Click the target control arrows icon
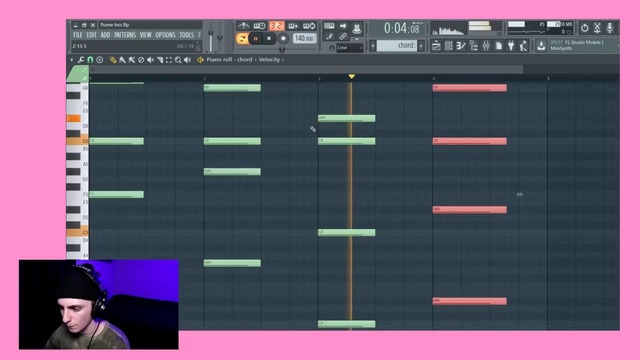 pyautogui.click(x=200, y=60)
